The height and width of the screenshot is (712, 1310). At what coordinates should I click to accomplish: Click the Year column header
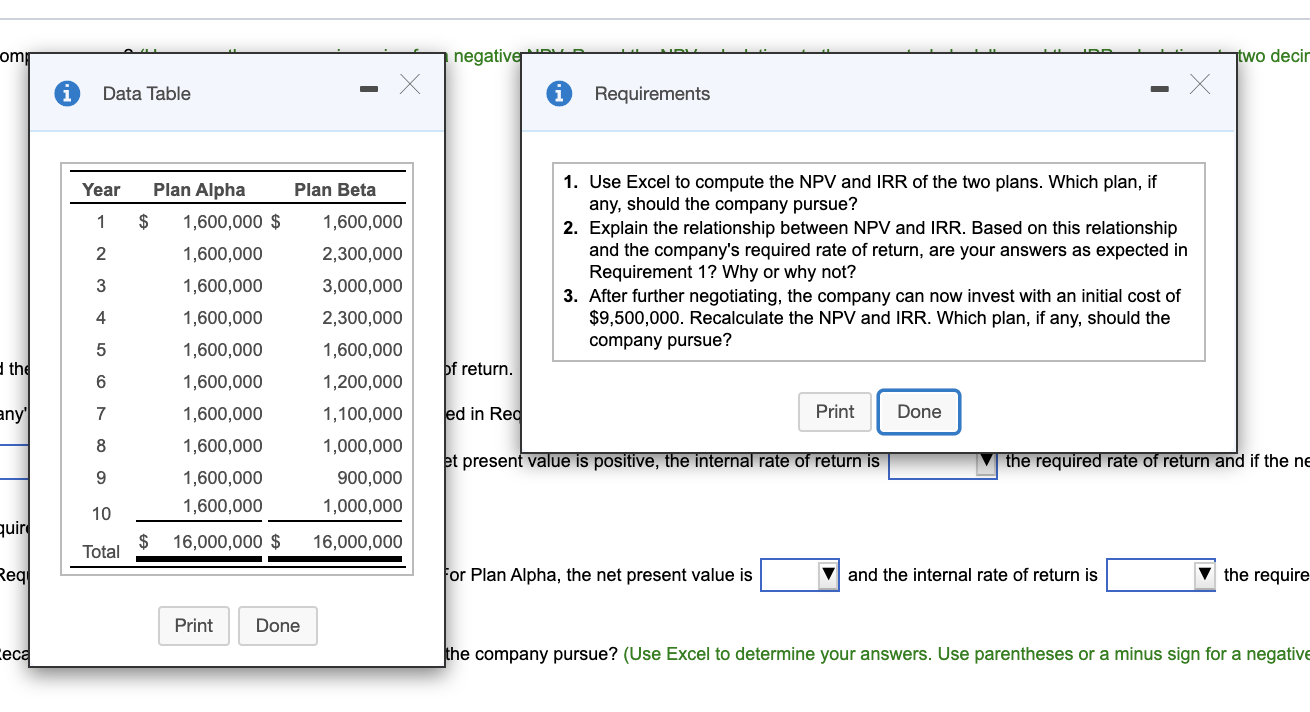coord(100,189)
